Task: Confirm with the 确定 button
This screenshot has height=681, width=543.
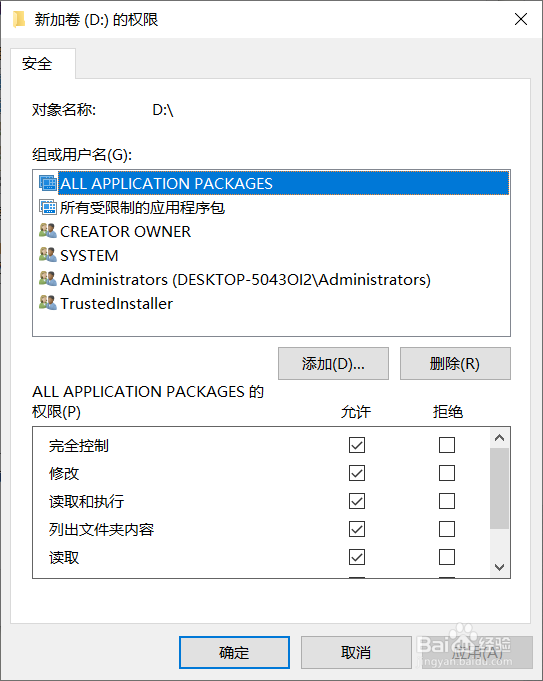Action: coord(234,652)
